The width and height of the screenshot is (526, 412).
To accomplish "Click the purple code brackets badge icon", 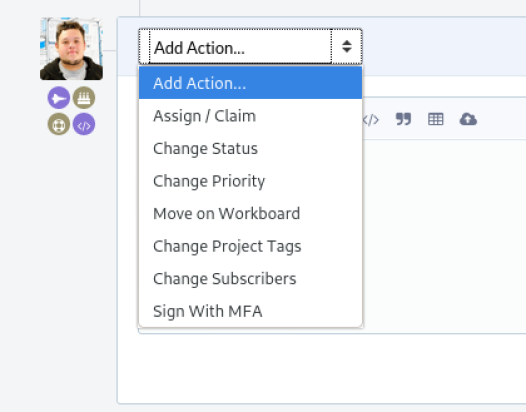I will tap(84, 124).
